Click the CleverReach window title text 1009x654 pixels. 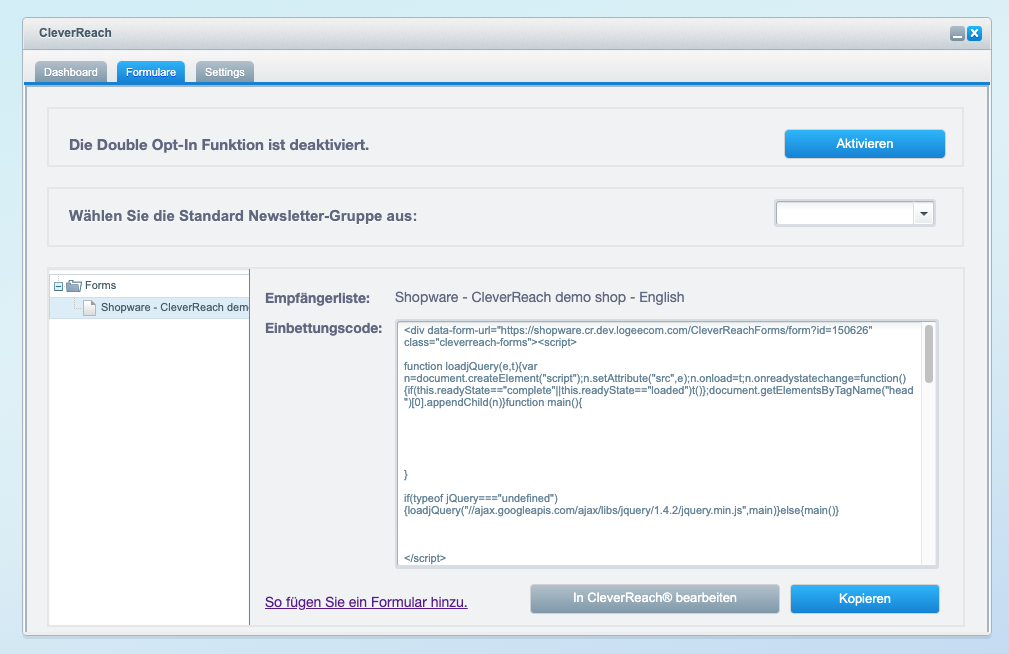click(75, 33)
